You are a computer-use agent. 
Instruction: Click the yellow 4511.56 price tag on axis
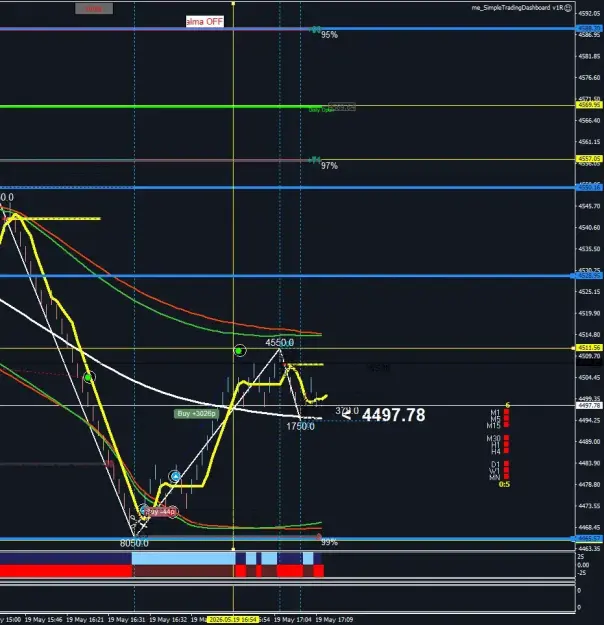589,348
